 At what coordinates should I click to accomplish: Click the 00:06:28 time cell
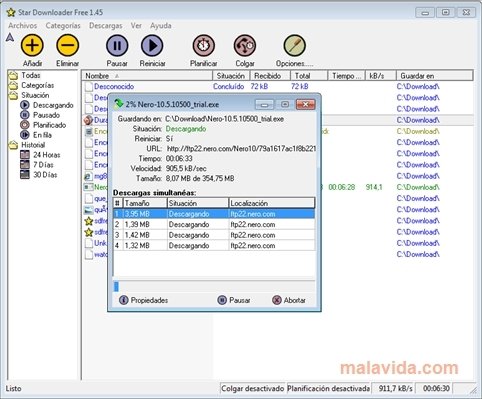point(342,187)
